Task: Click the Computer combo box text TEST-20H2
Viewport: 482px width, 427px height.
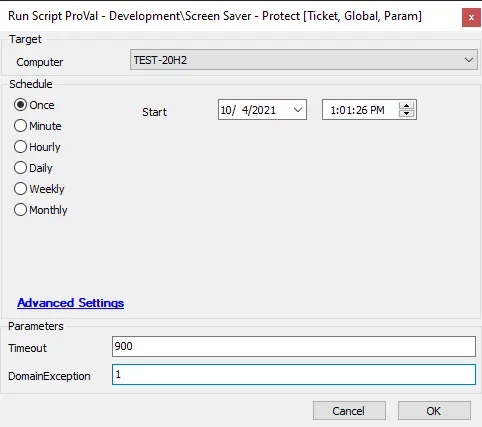Action: pyautogui.click(x=160, y=60)
